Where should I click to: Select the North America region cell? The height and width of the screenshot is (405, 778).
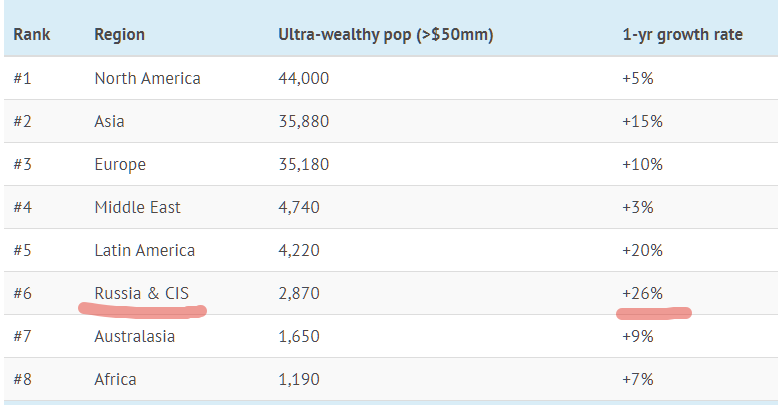pyautogui.click(x=147, y=78)
